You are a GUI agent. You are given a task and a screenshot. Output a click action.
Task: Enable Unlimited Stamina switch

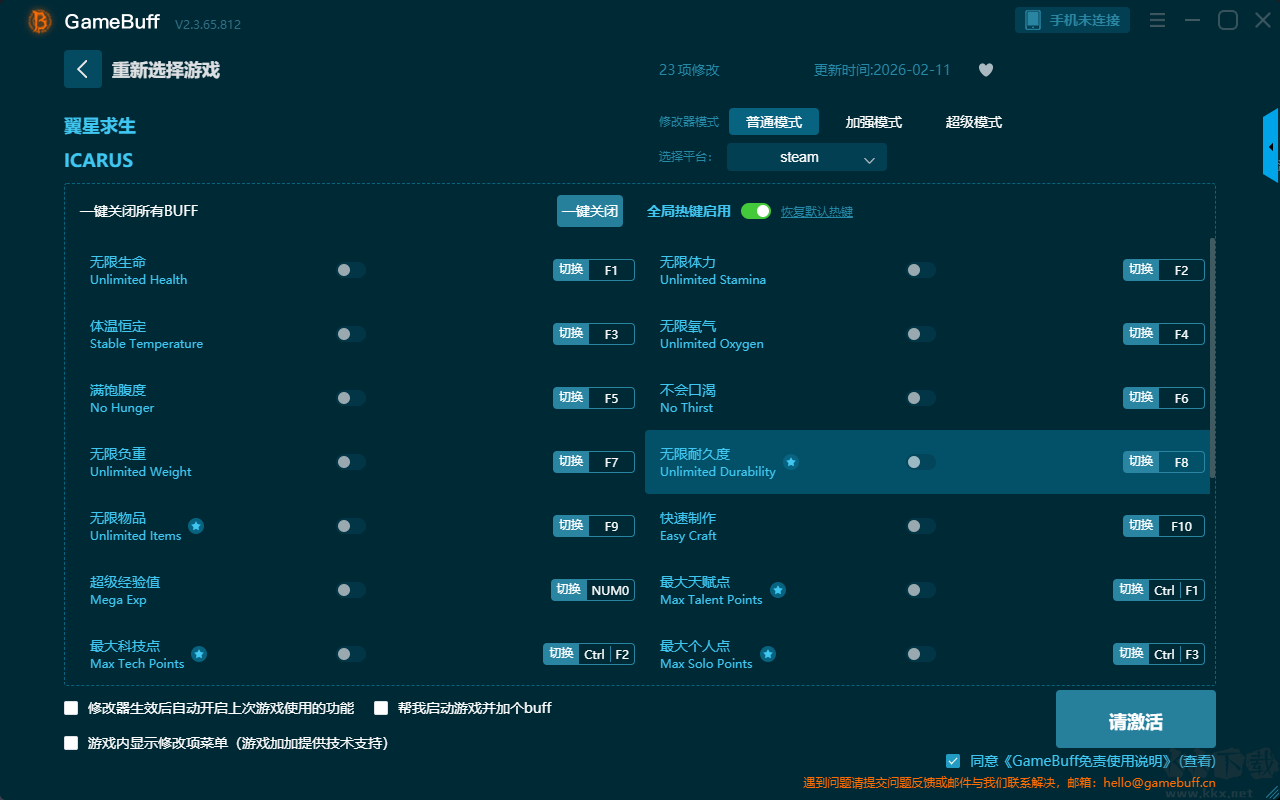tap(921, 270)
